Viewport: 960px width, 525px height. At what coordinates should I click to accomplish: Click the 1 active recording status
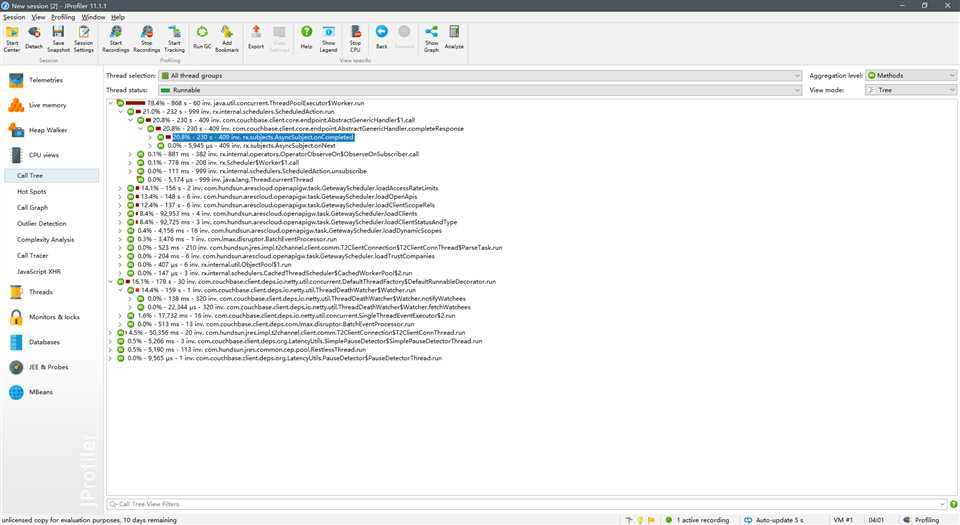pyautogui.click(x=698, y=520)
